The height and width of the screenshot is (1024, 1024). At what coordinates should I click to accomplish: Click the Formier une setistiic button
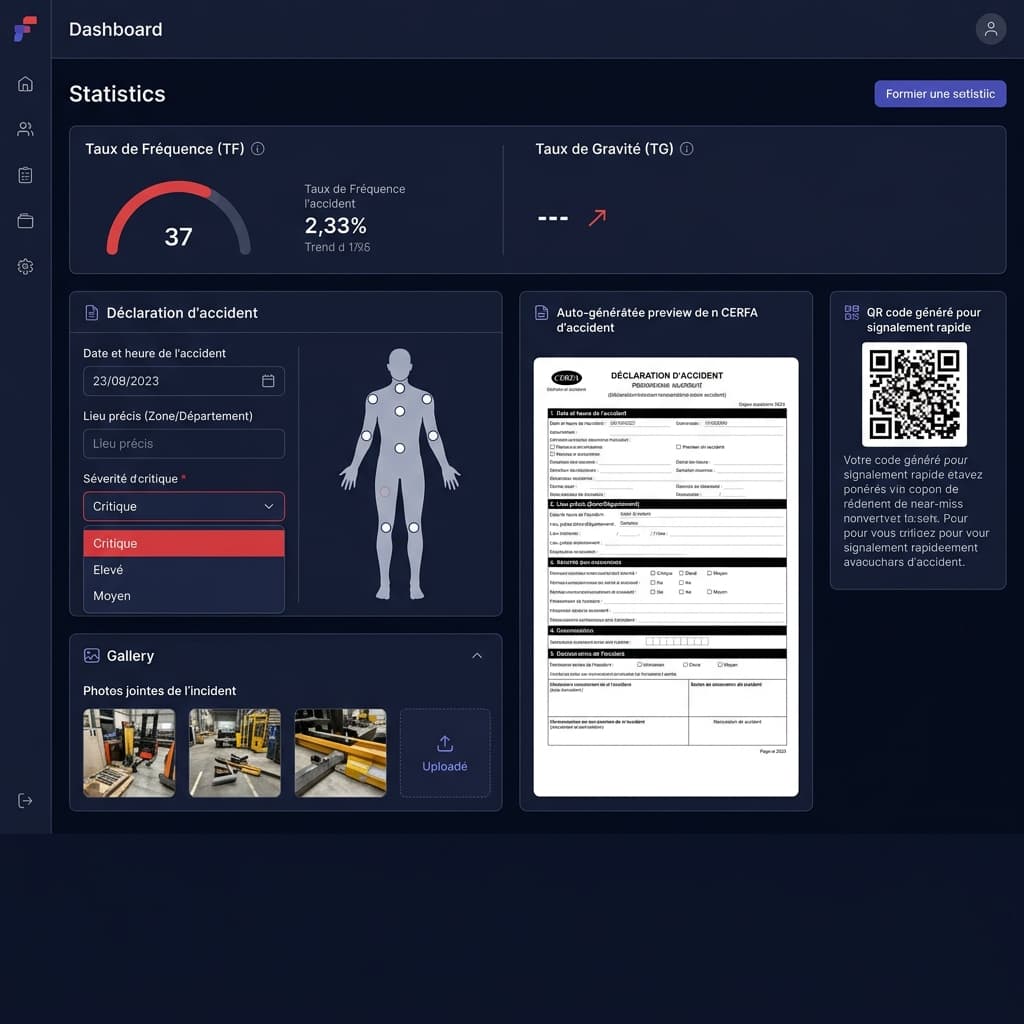coord(940,94)
